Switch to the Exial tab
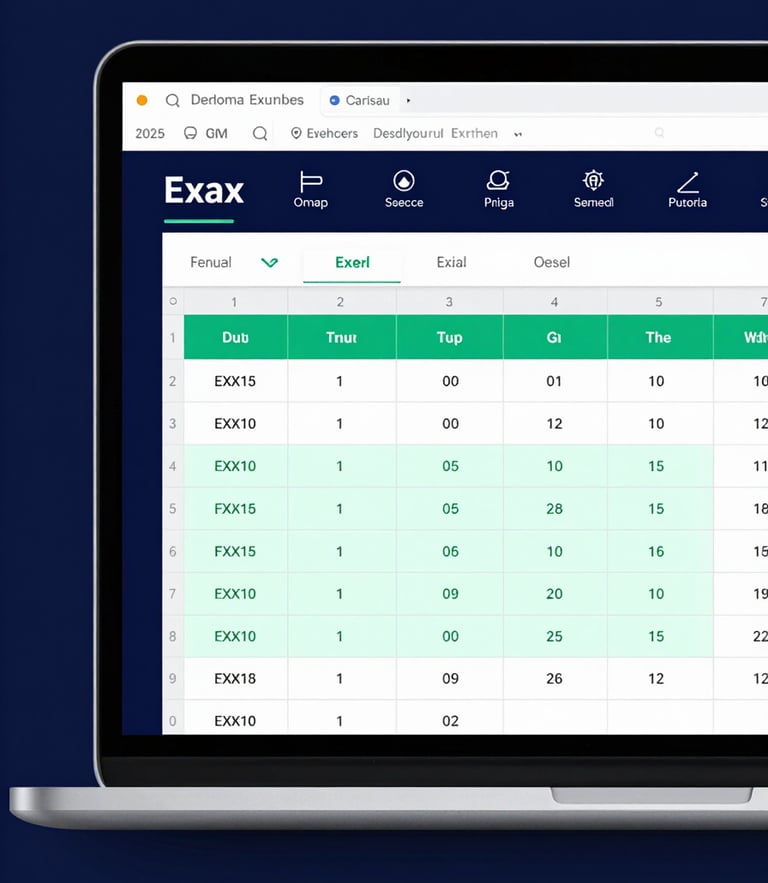Image resolution: width=768 pixels, height=883 pixels. tap(452, 262)
